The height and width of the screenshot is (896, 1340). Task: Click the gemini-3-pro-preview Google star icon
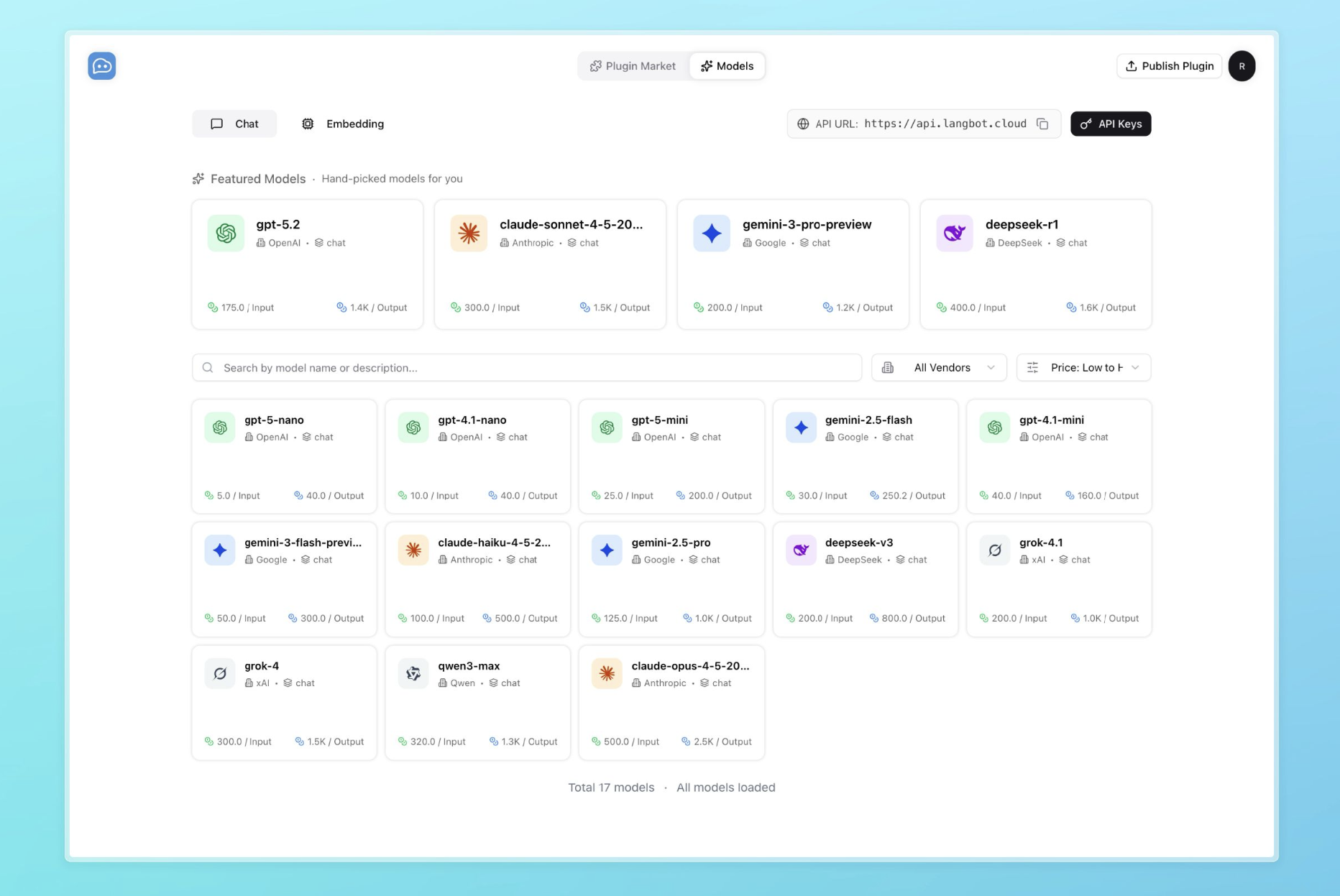coord(712,233)
